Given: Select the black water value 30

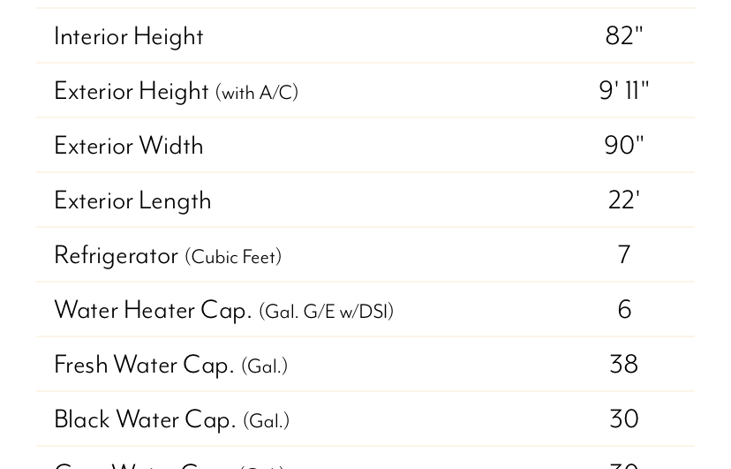Looking at the screenshot, I should click(x=624, y=419).
